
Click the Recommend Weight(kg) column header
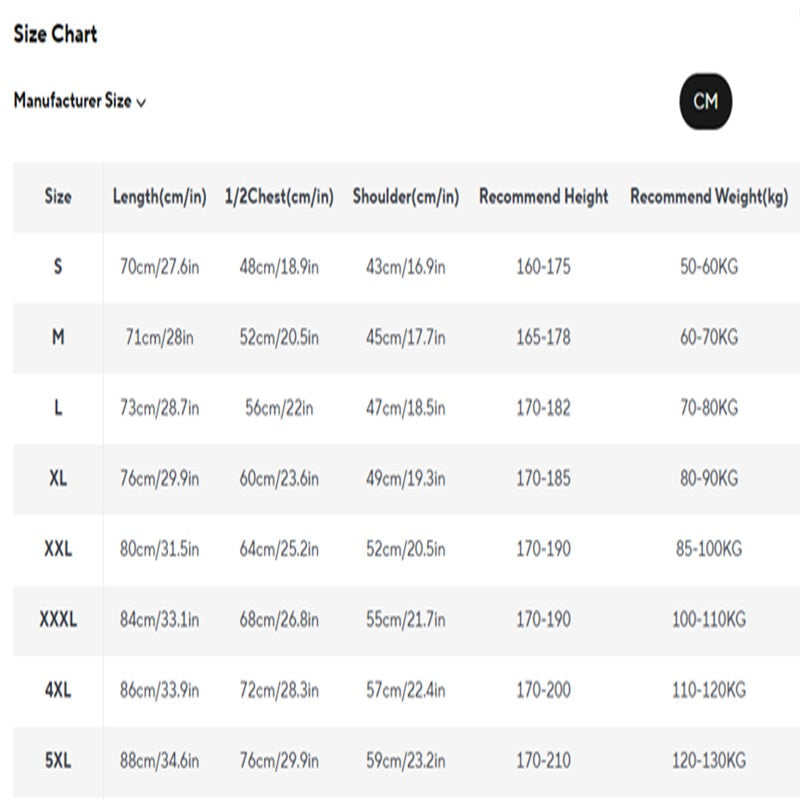(x=709, y=197)
